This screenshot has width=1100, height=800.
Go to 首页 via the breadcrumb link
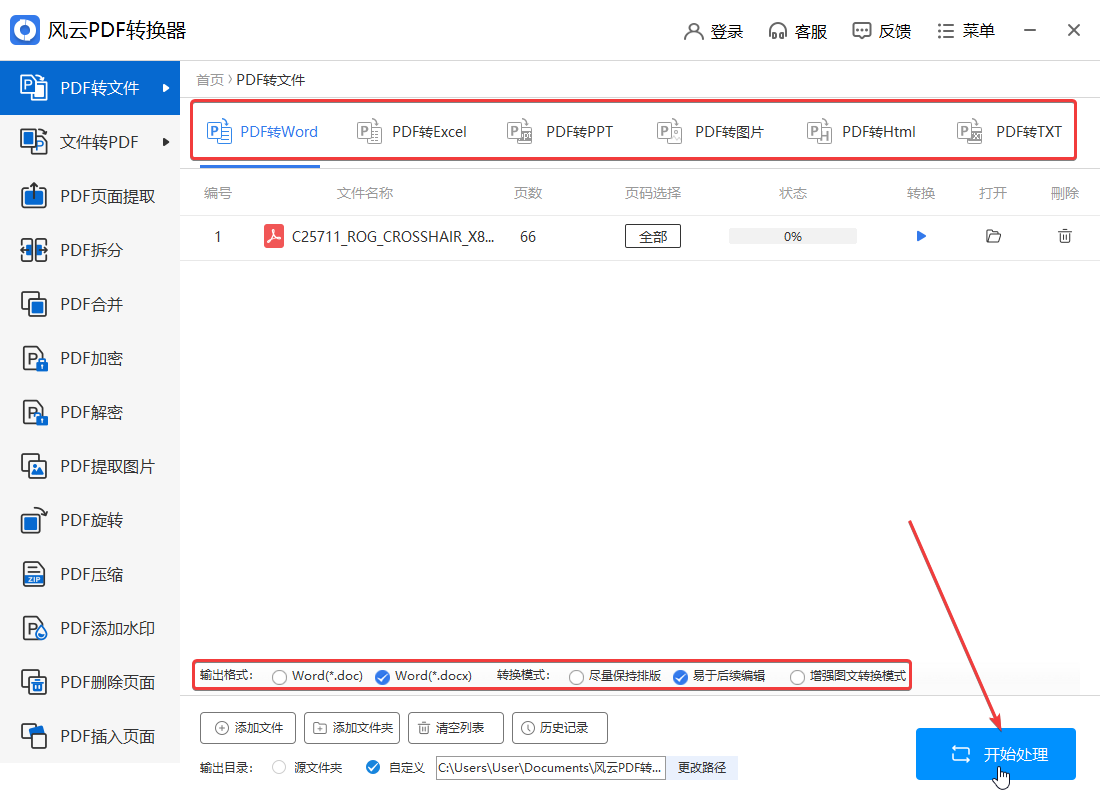click(x=209, y=80)
